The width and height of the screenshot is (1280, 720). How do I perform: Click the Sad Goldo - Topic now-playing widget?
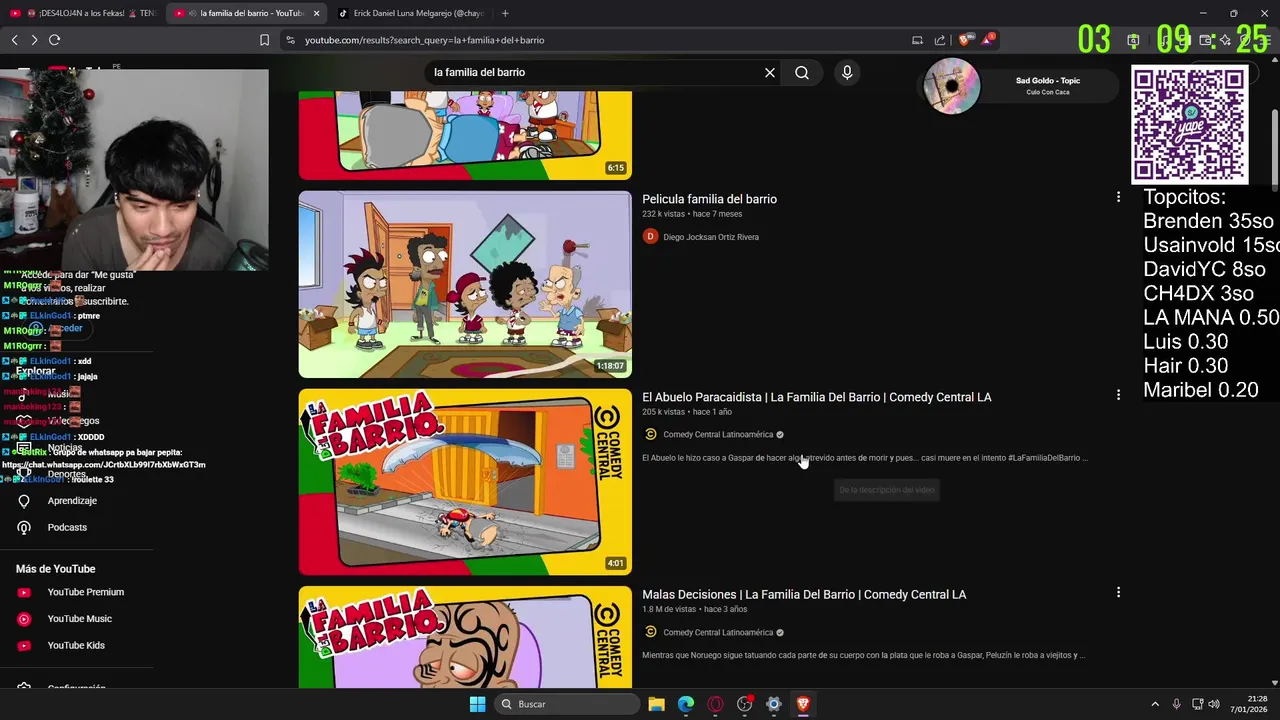click(x=1017, y=86)
